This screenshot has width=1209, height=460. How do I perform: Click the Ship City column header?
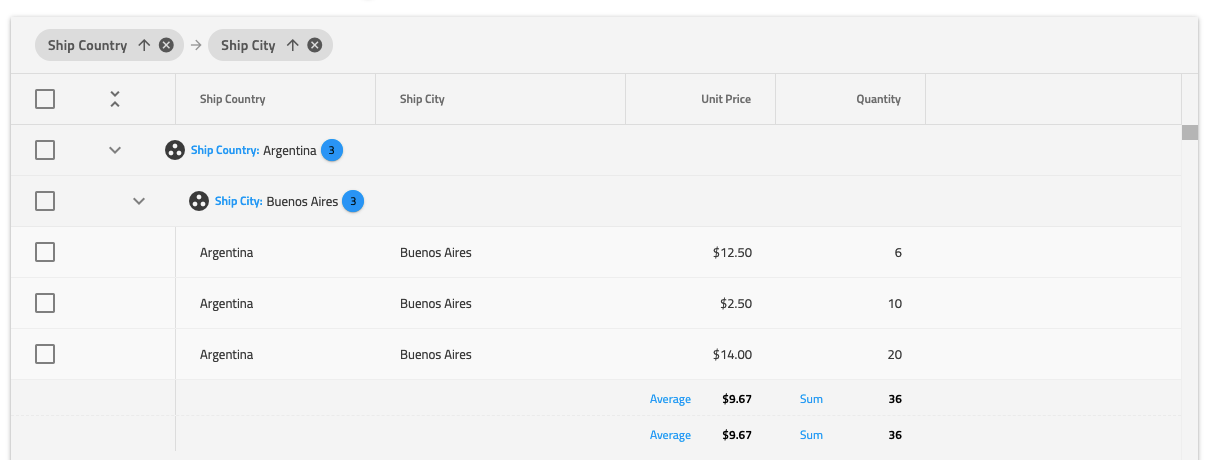[x=422, y=99]
